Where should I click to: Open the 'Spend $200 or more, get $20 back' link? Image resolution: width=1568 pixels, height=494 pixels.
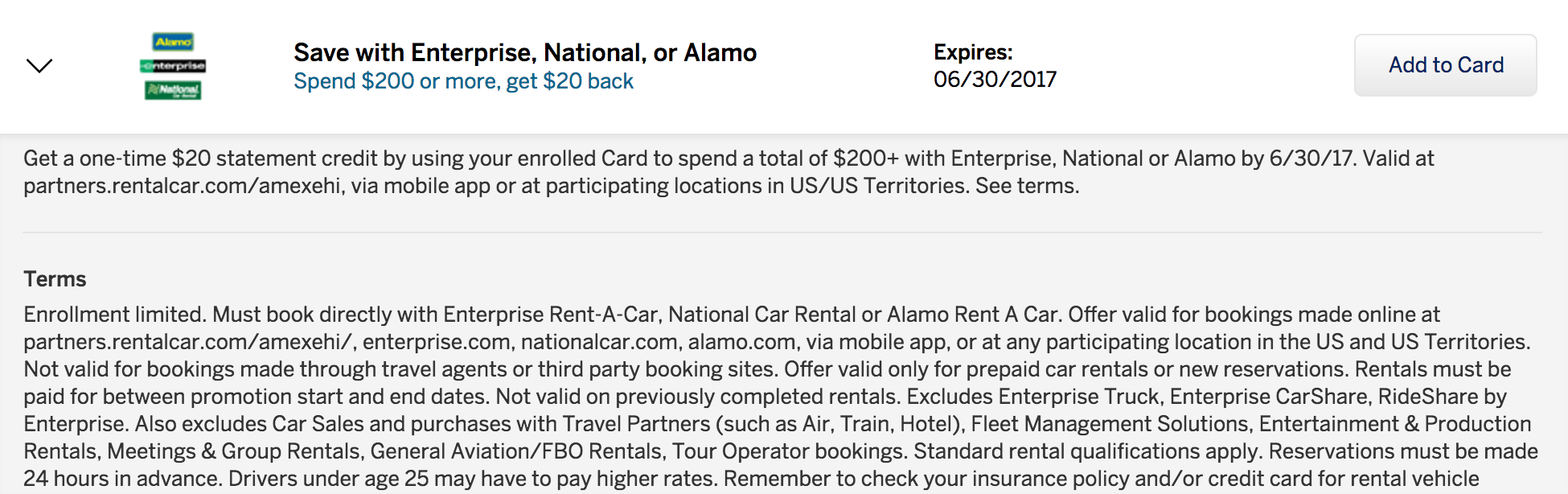(463, 81)
